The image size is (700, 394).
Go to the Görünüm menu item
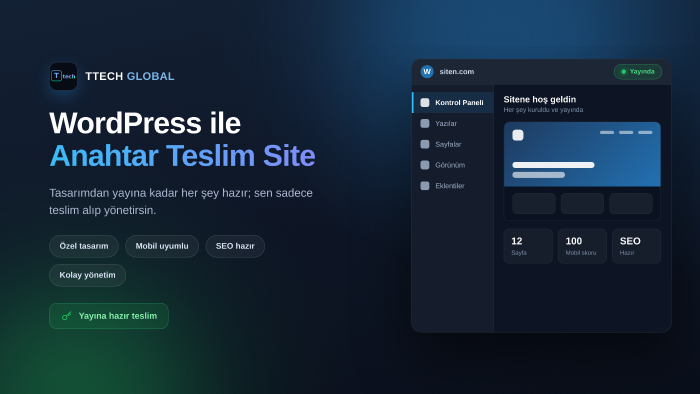tap(453, 165)
